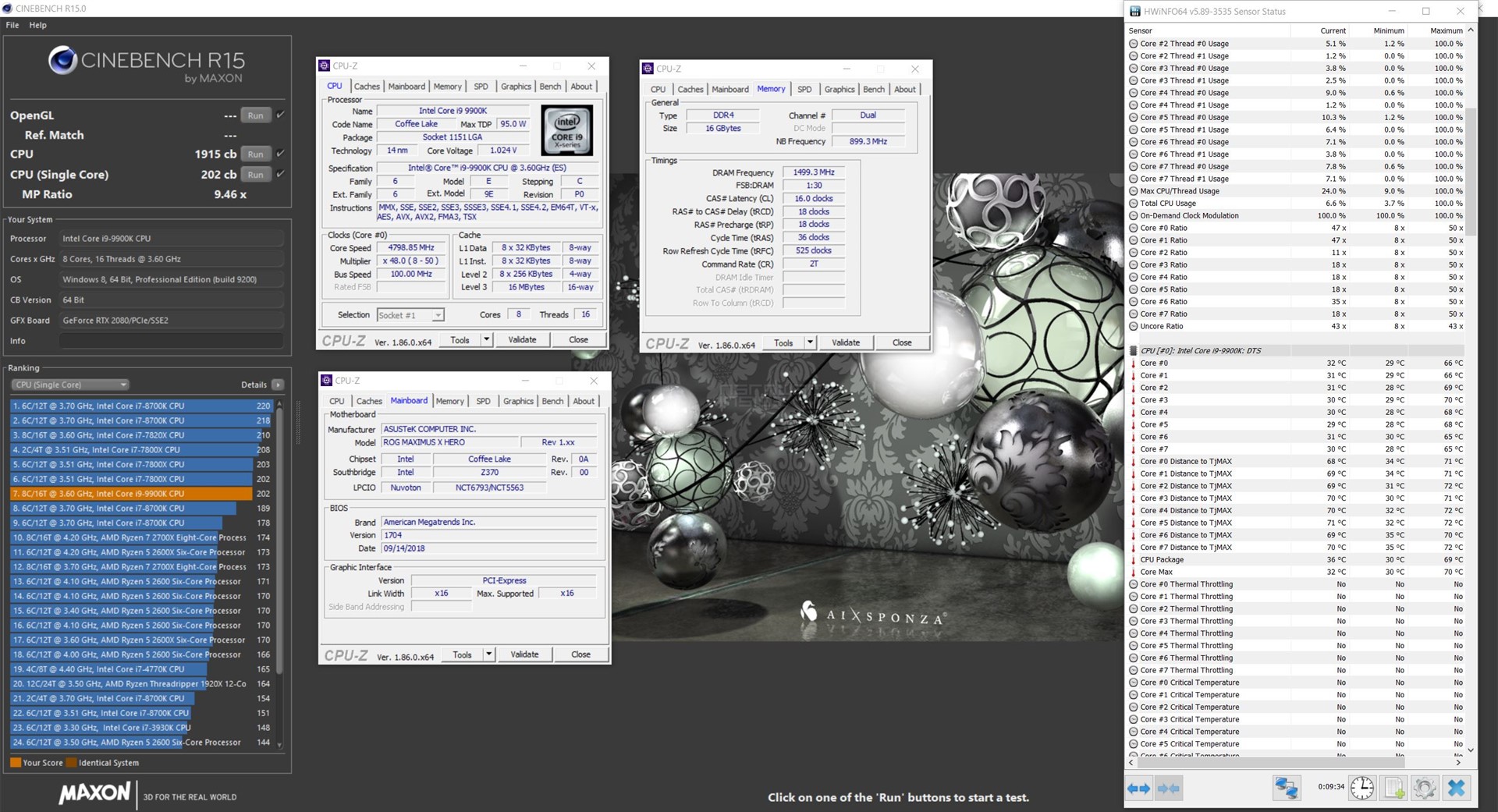Start HWiNFO logging with file-plus icon
The image size is (1498, 812).
coord(1394,788)
